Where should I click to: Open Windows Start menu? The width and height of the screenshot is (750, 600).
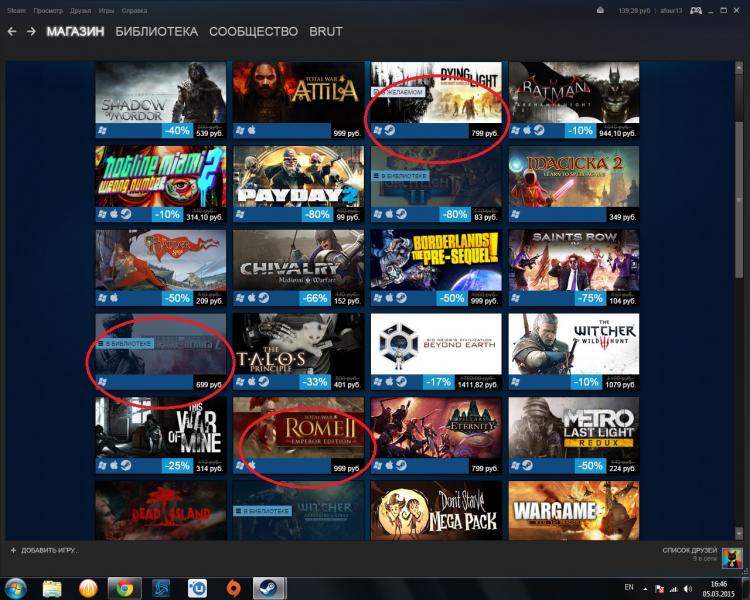[x=16, y=588]
